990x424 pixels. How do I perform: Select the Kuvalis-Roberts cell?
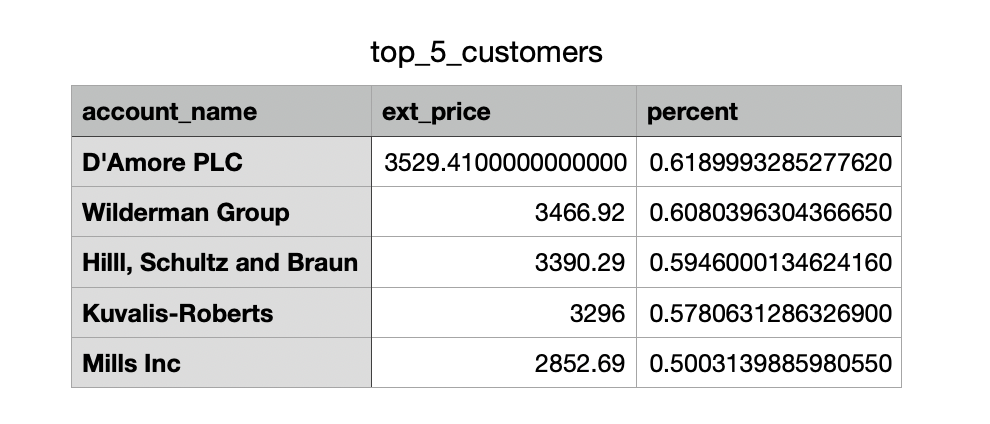click(x=222, y=313)
